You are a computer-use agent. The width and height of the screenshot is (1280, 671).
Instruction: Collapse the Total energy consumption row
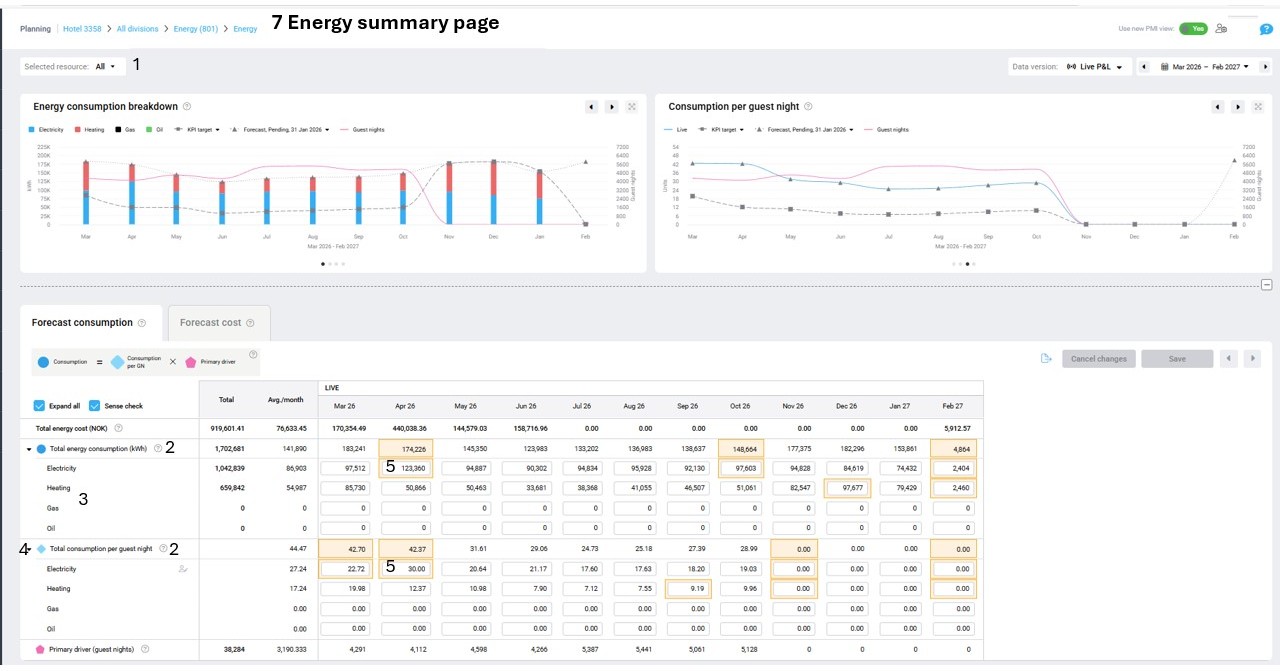pos(28,449)
